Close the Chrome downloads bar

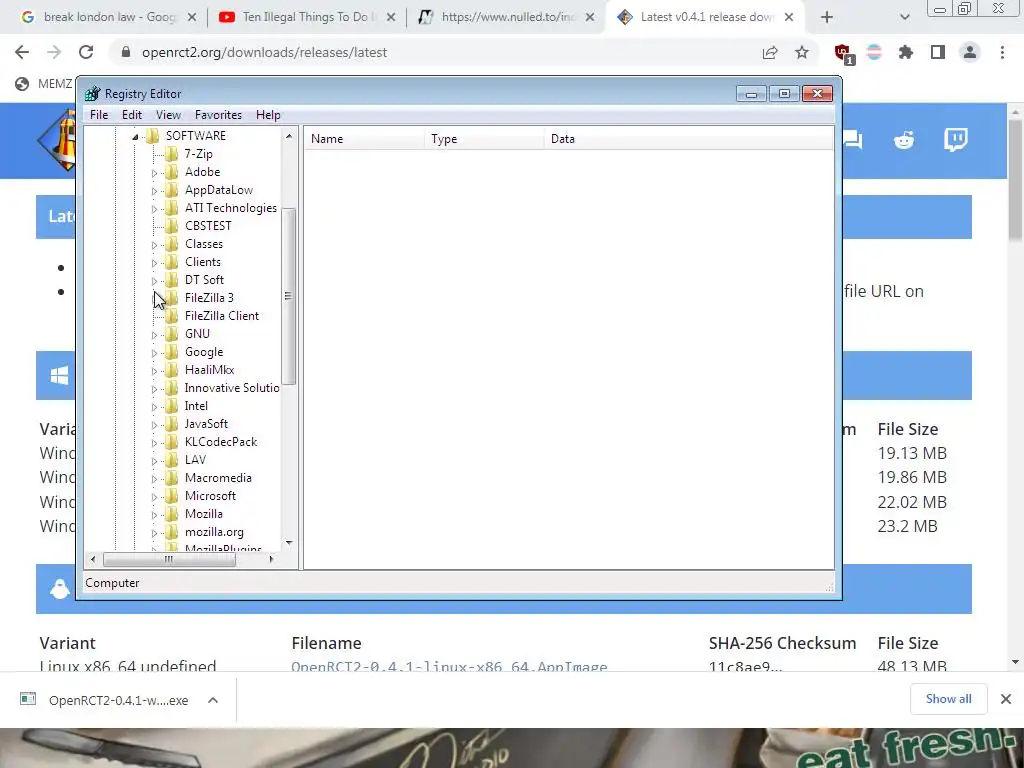(1006, 699)
